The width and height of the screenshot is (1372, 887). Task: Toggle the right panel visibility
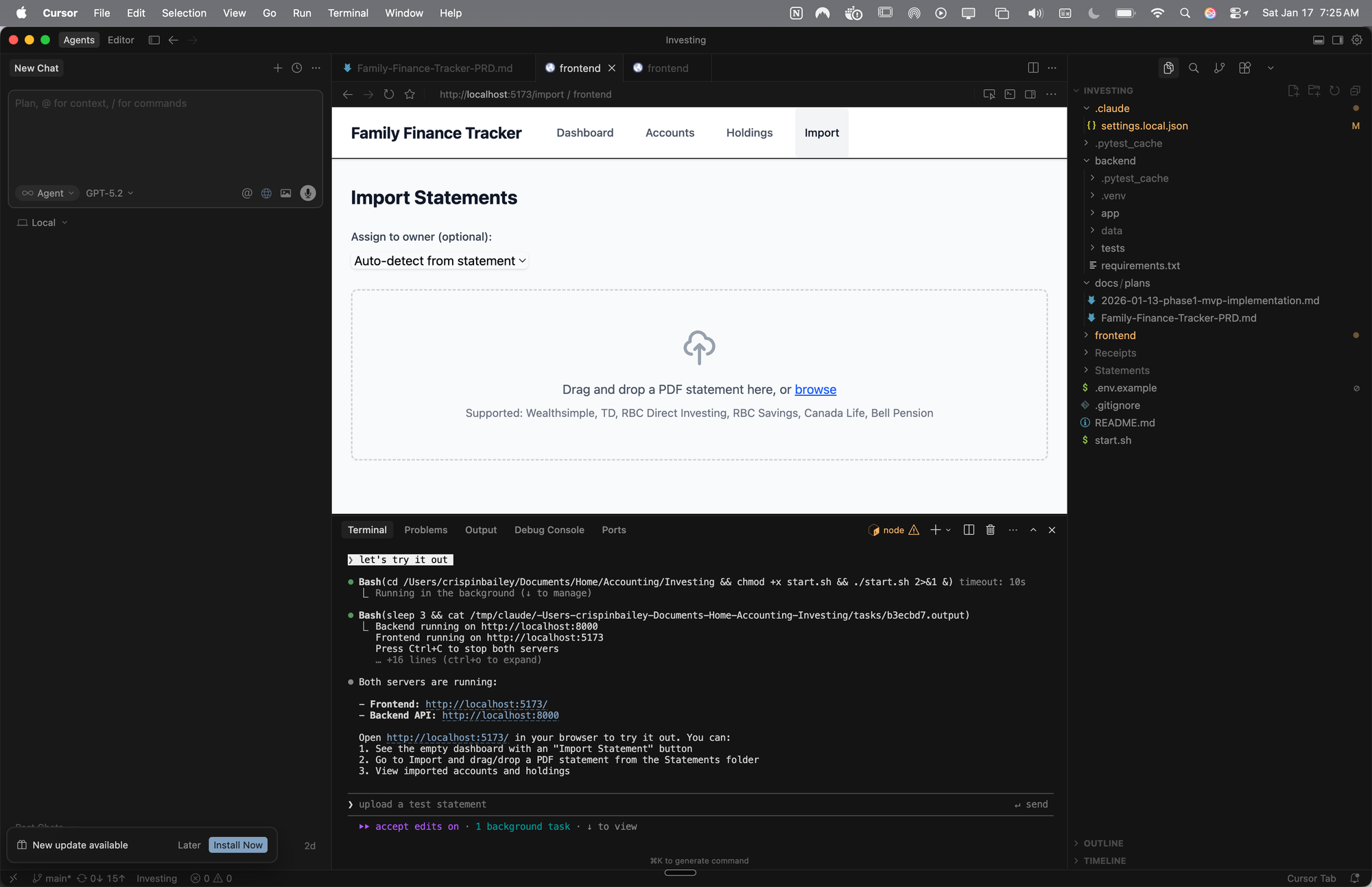(1337, 40)
